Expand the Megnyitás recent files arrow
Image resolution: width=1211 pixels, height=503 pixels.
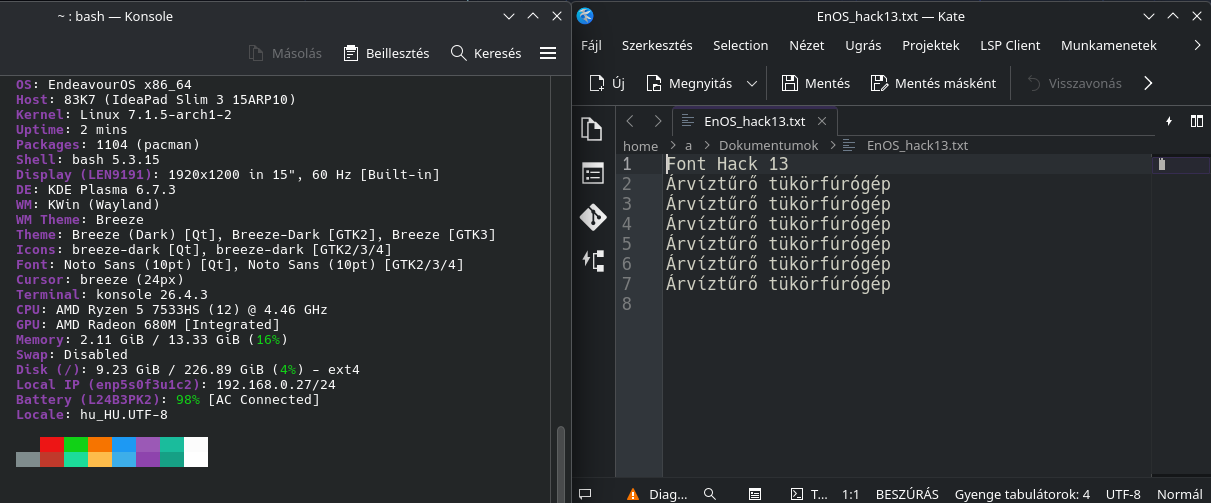tap(752, 83)
